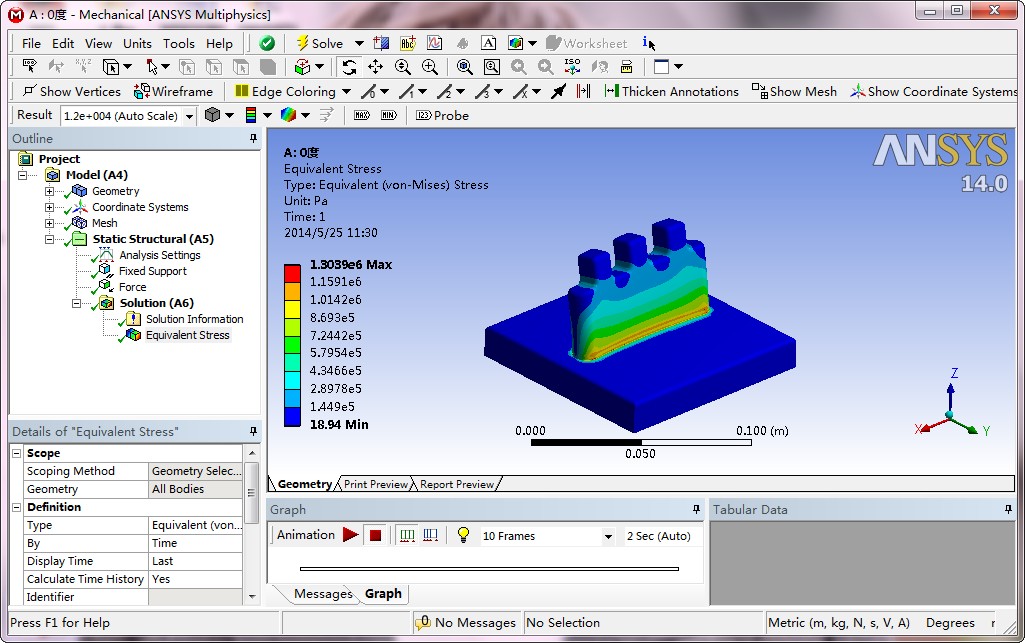Click the New Section Plane icon
Image resolution: width=1025 pixels, height=643 pixels.
(x=381, y=43)
